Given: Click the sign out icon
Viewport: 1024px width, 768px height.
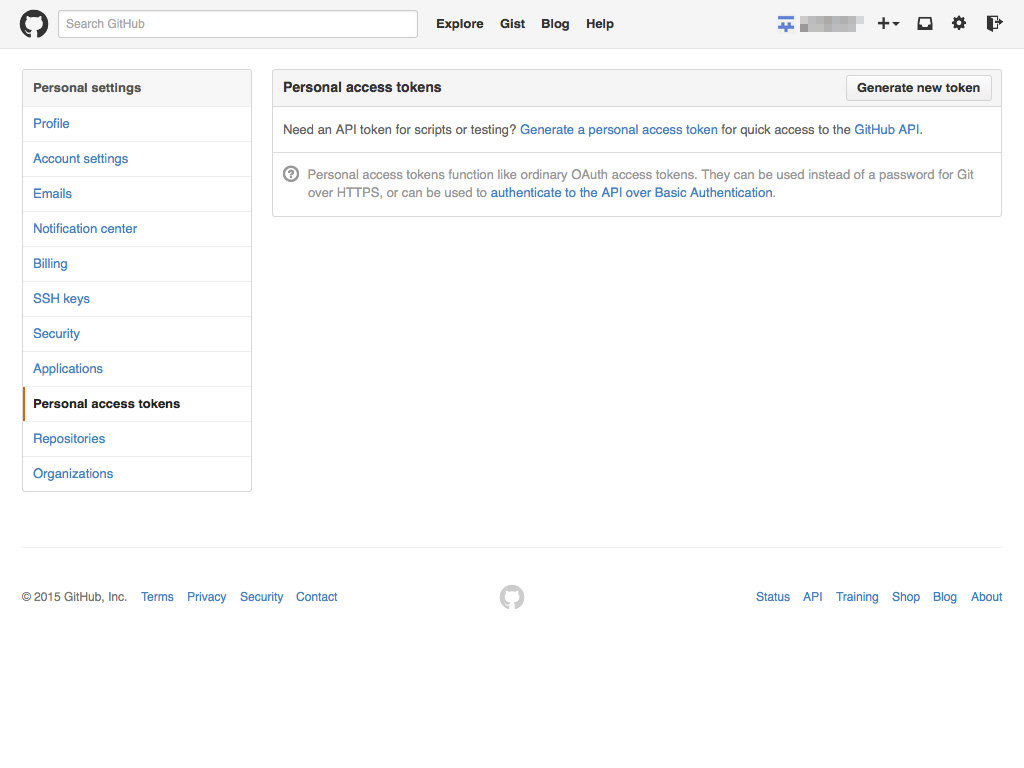Looking at the screenshot, I should tap(993, 24).
